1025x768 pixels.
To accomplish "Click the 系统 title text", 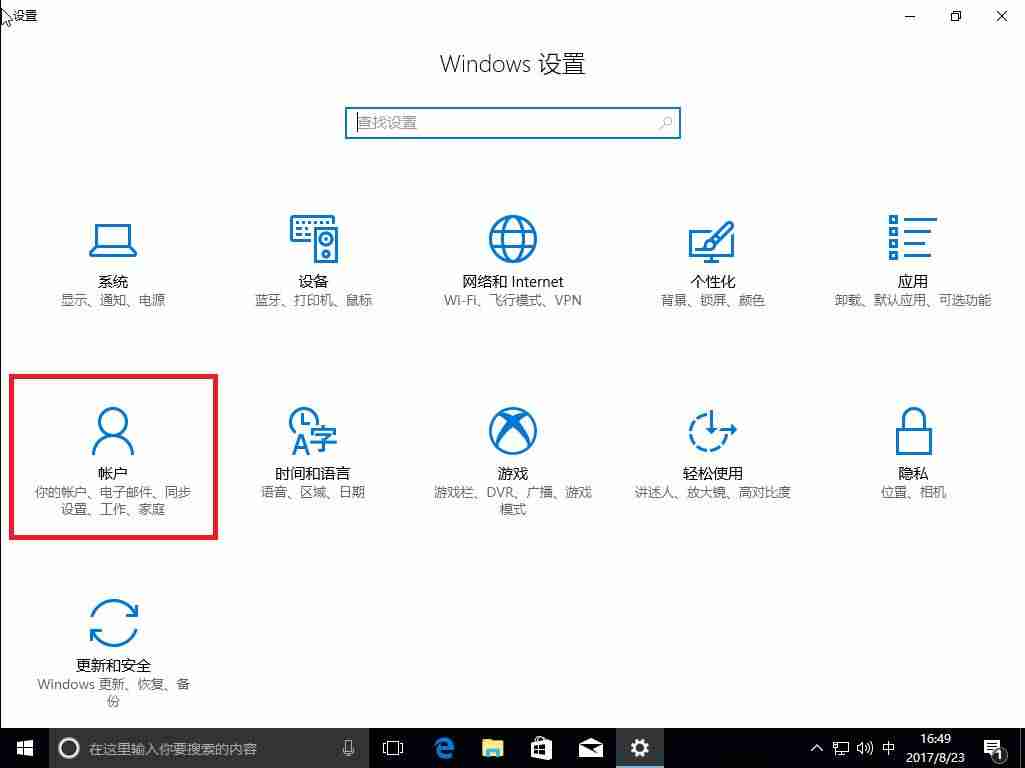I will point(112,282).
